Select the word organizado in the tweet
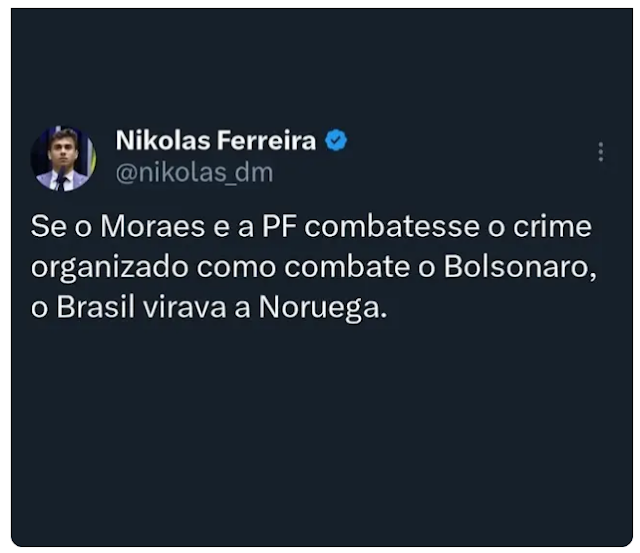640x553 pixels. 110,269
